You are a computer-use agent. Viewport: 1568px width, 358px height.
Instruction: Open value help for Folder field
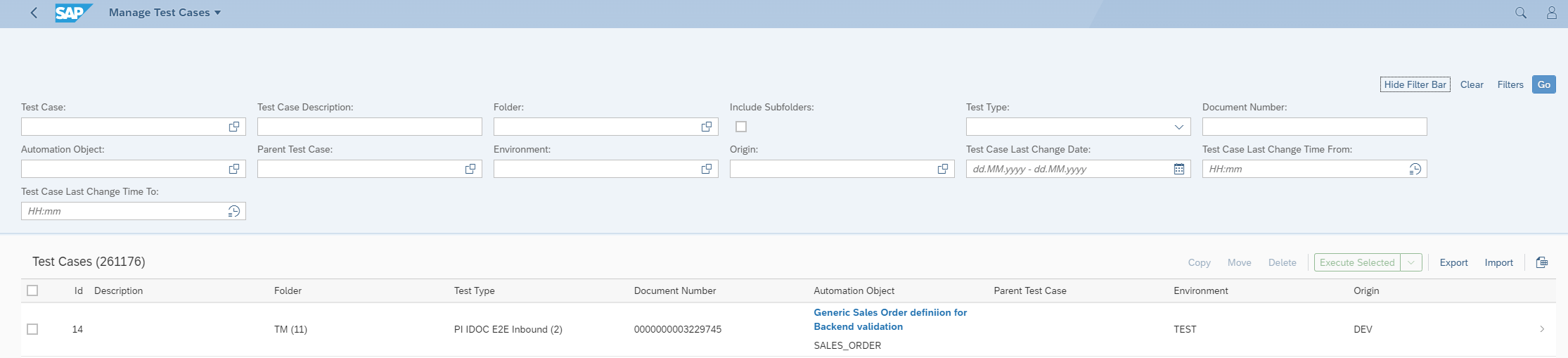point(707,127)
